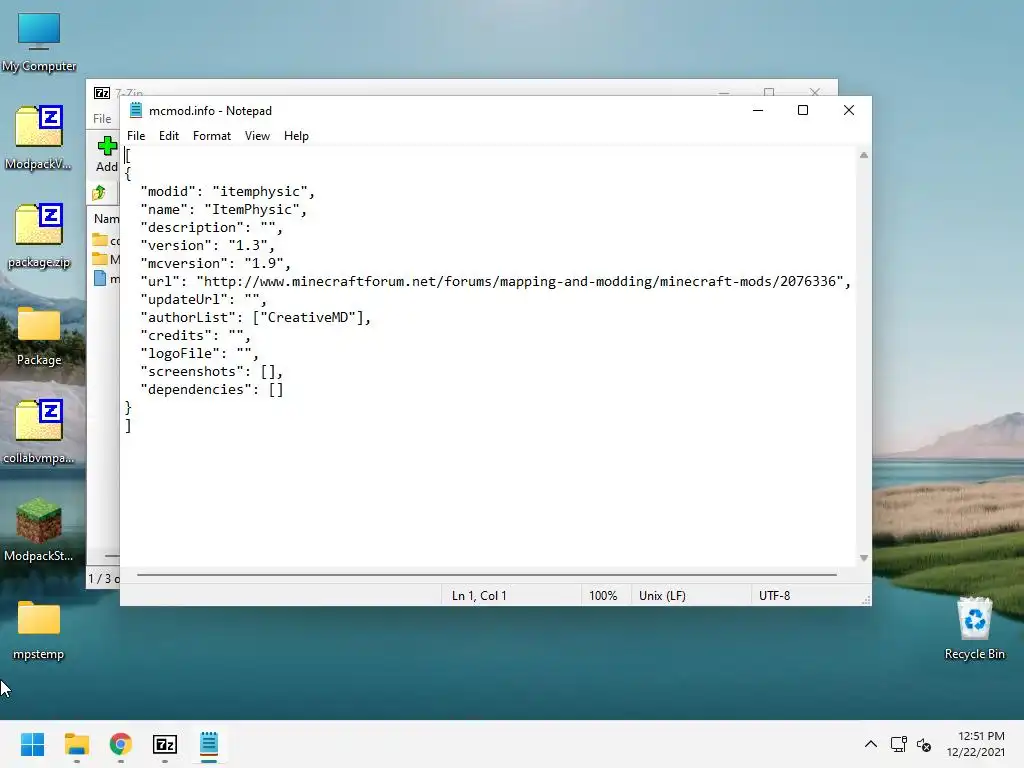Open the Windows Start menu
The height and width of the screenshot is (768, 1024).
click(x=32, y=744)
